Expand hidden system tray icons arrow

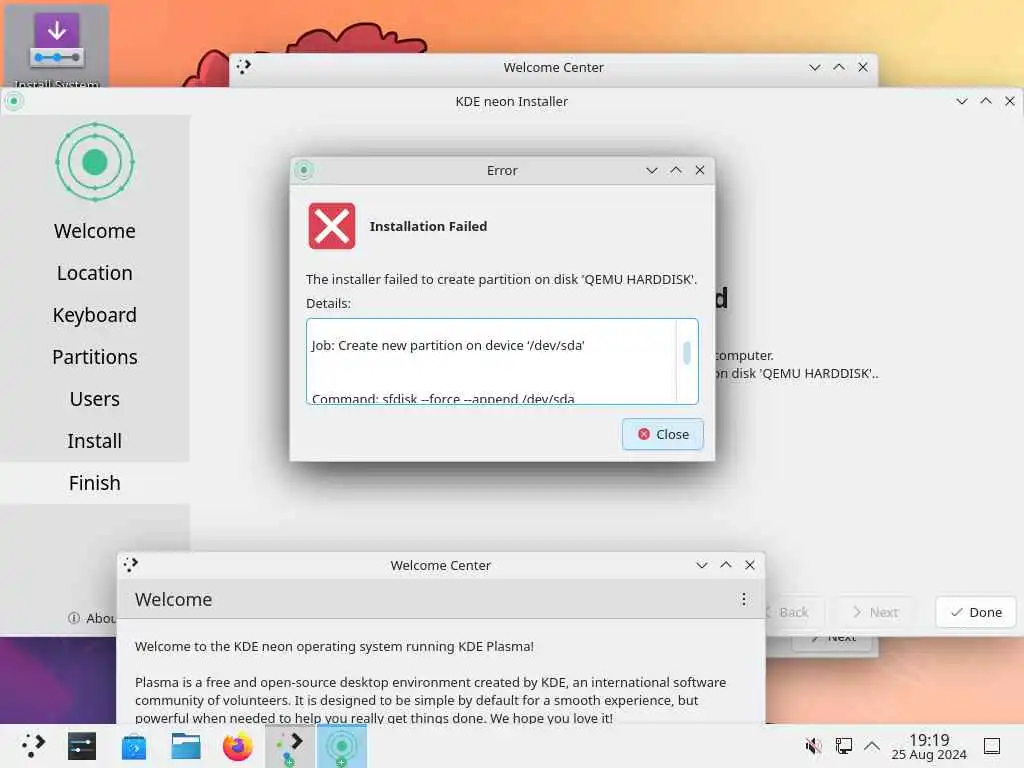coord(872,746)
